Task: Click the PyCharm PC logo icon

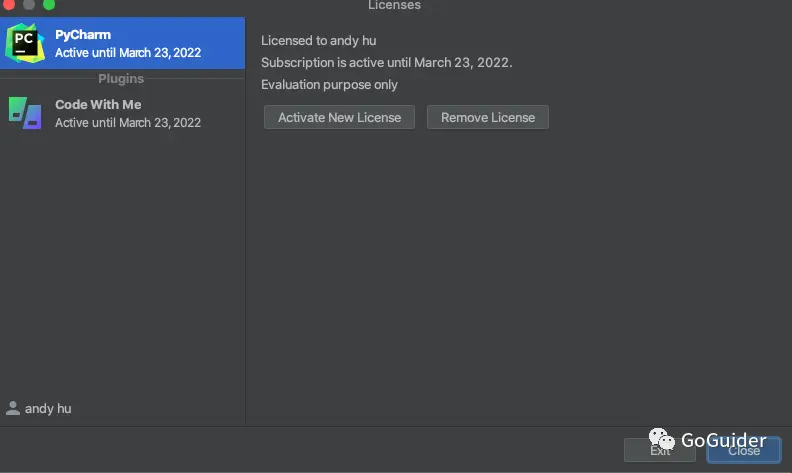Action: (25, 43)
